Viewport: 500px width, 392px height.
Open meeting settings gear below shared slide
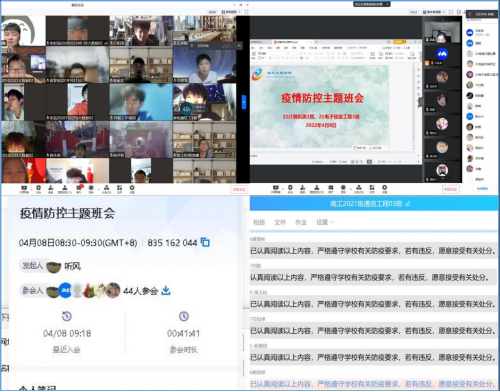(x=384, y=189)
